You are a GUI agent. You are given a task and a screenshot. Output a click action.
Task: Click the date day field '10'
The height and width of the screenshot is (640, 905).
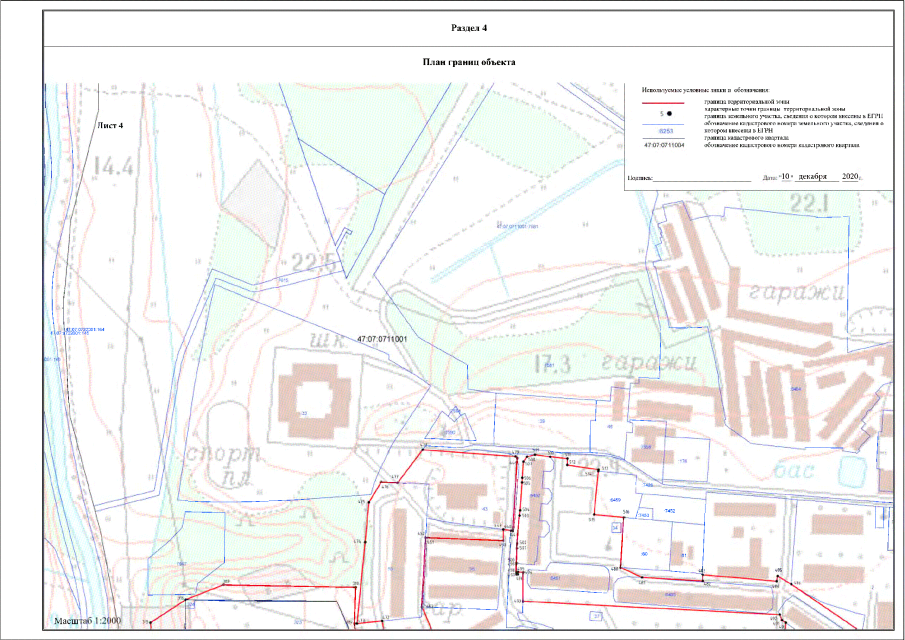(x=786, y=176)
